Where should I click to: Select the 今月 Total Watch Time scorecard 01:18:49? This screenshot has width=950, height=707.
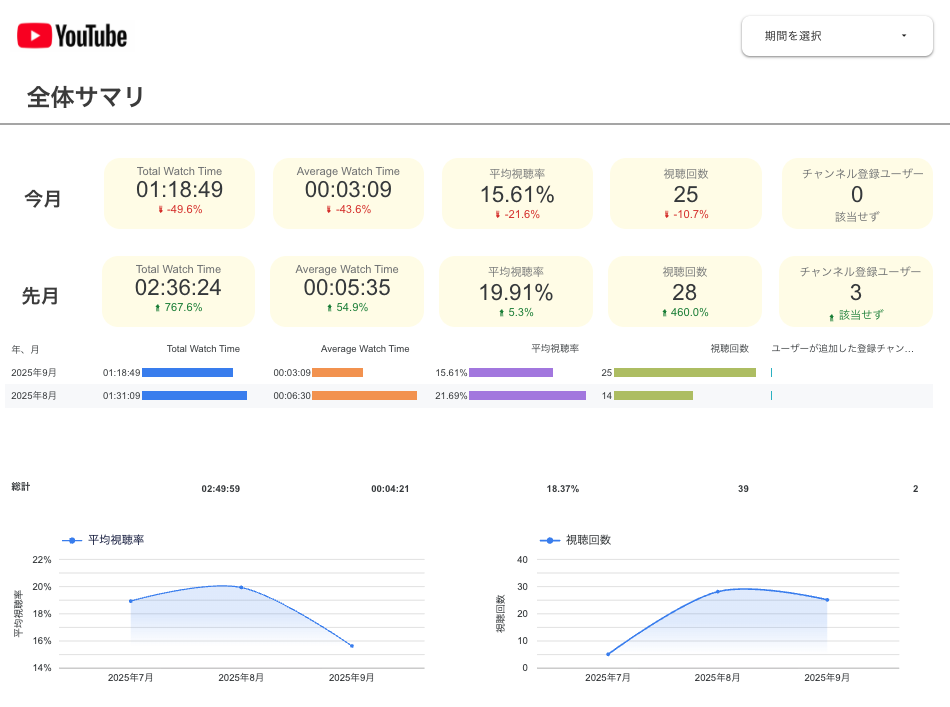(x=179, y=191)
